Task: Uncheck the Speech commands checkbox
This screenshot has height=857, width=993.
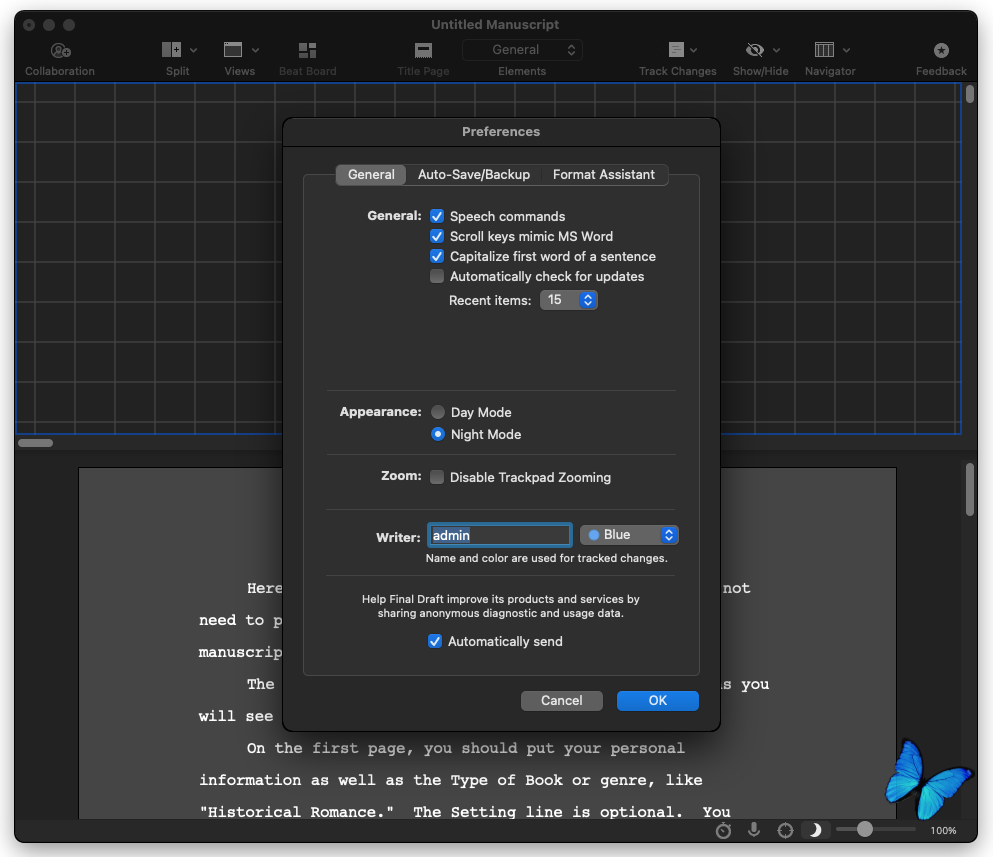Action: tap(437, 216)
